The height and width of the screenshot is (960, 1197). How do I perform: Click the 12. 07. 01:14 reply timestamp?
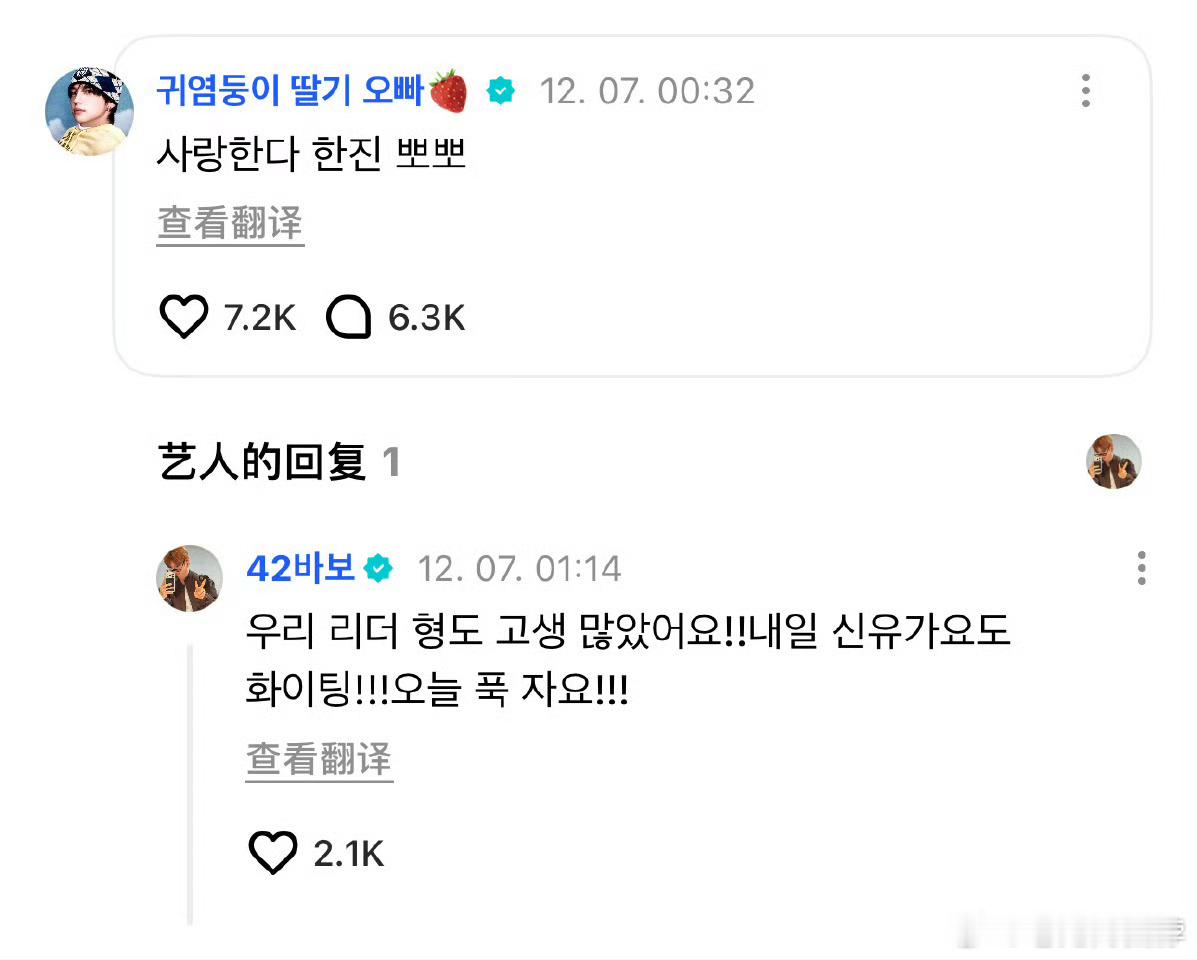[519, 569]
